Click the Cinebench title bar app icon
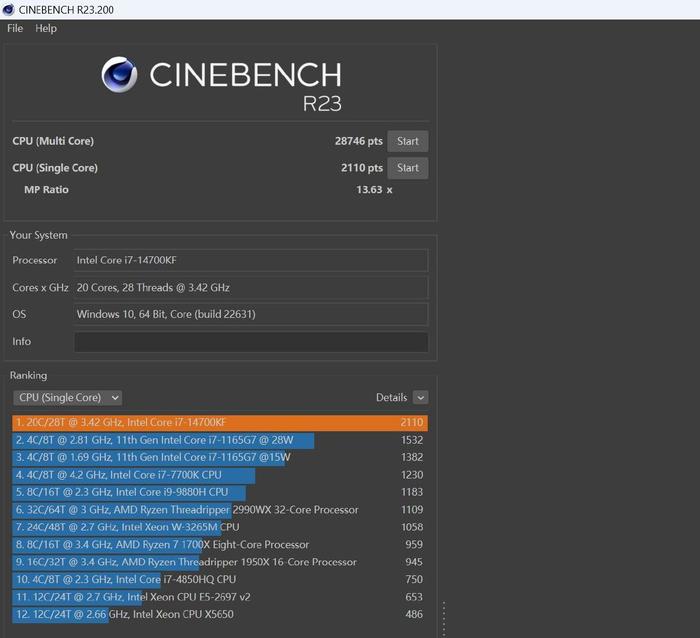This screenshot has height=638, width=700. pyautogui.click(x=9, y=9)
